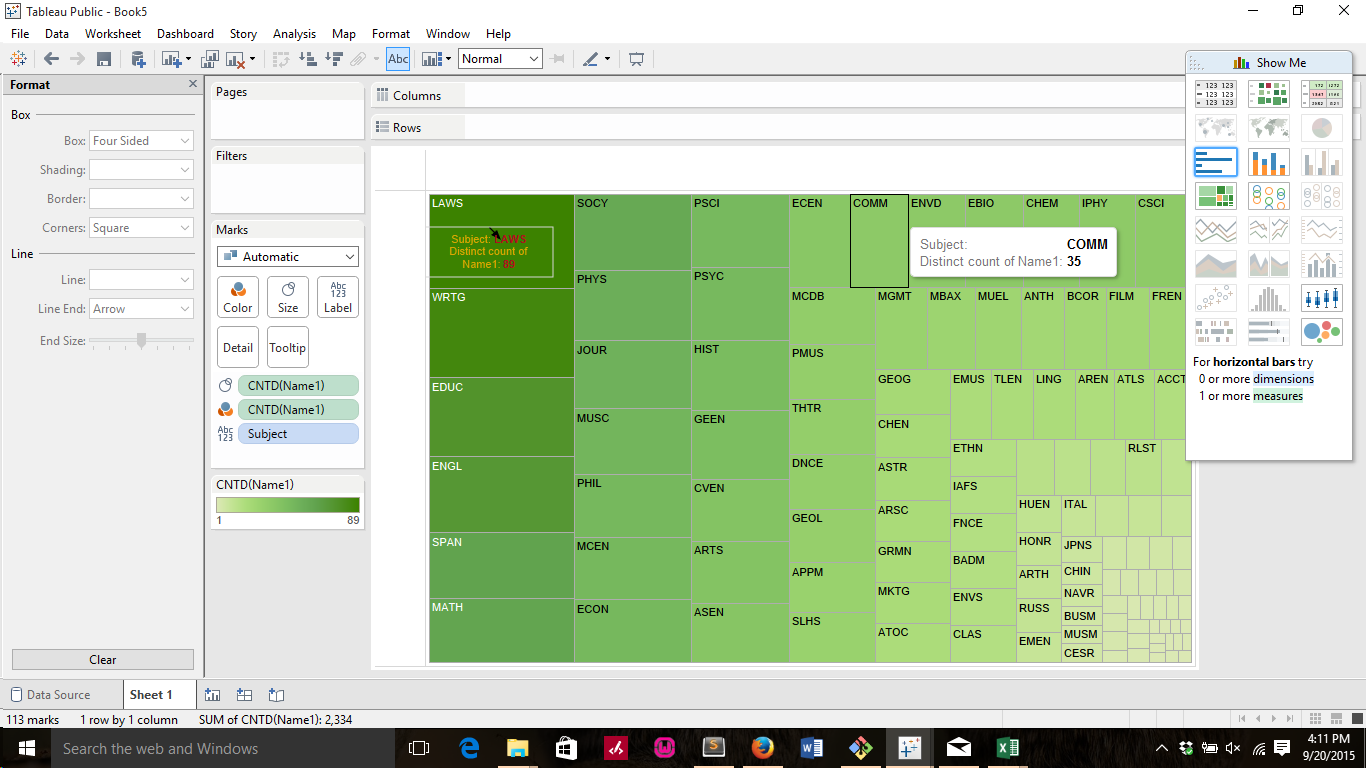Open the File menu
The image size is (1366, 768).
pos(20,34)
